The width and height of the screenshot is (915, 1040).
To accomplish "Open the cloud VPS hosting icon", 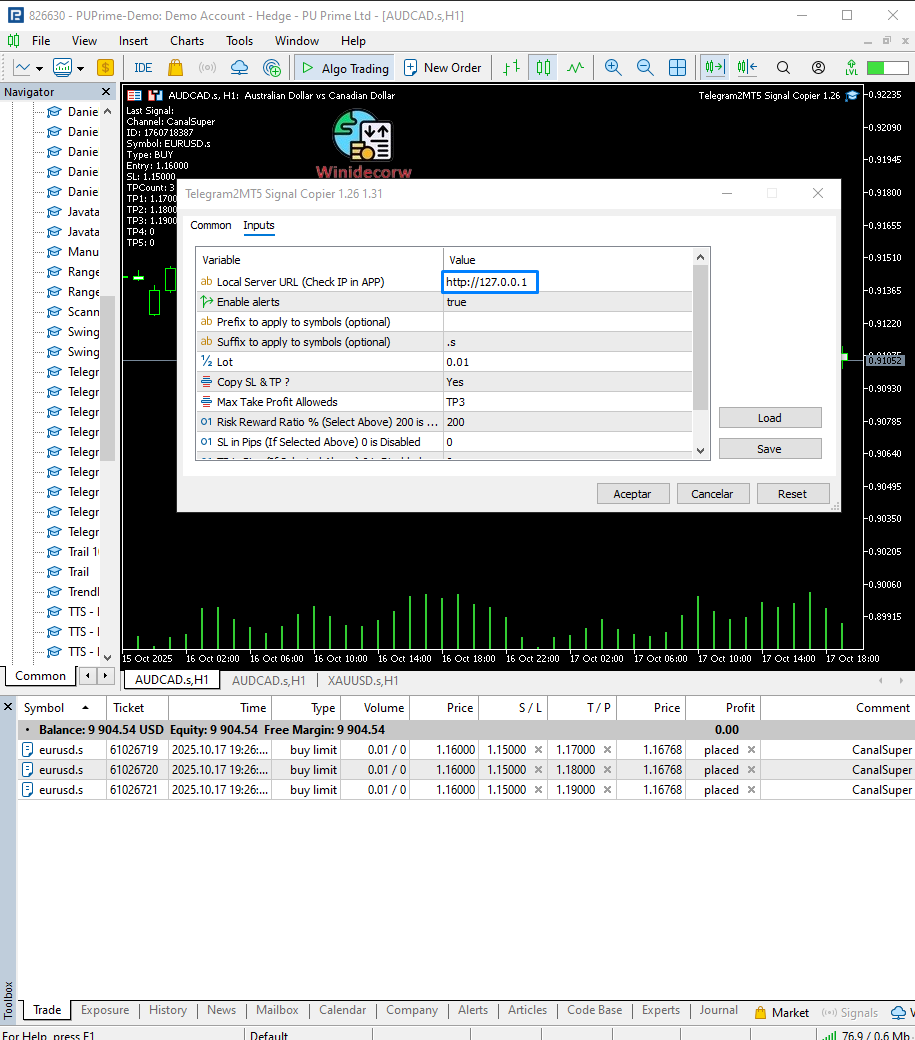I will point(239,68).
